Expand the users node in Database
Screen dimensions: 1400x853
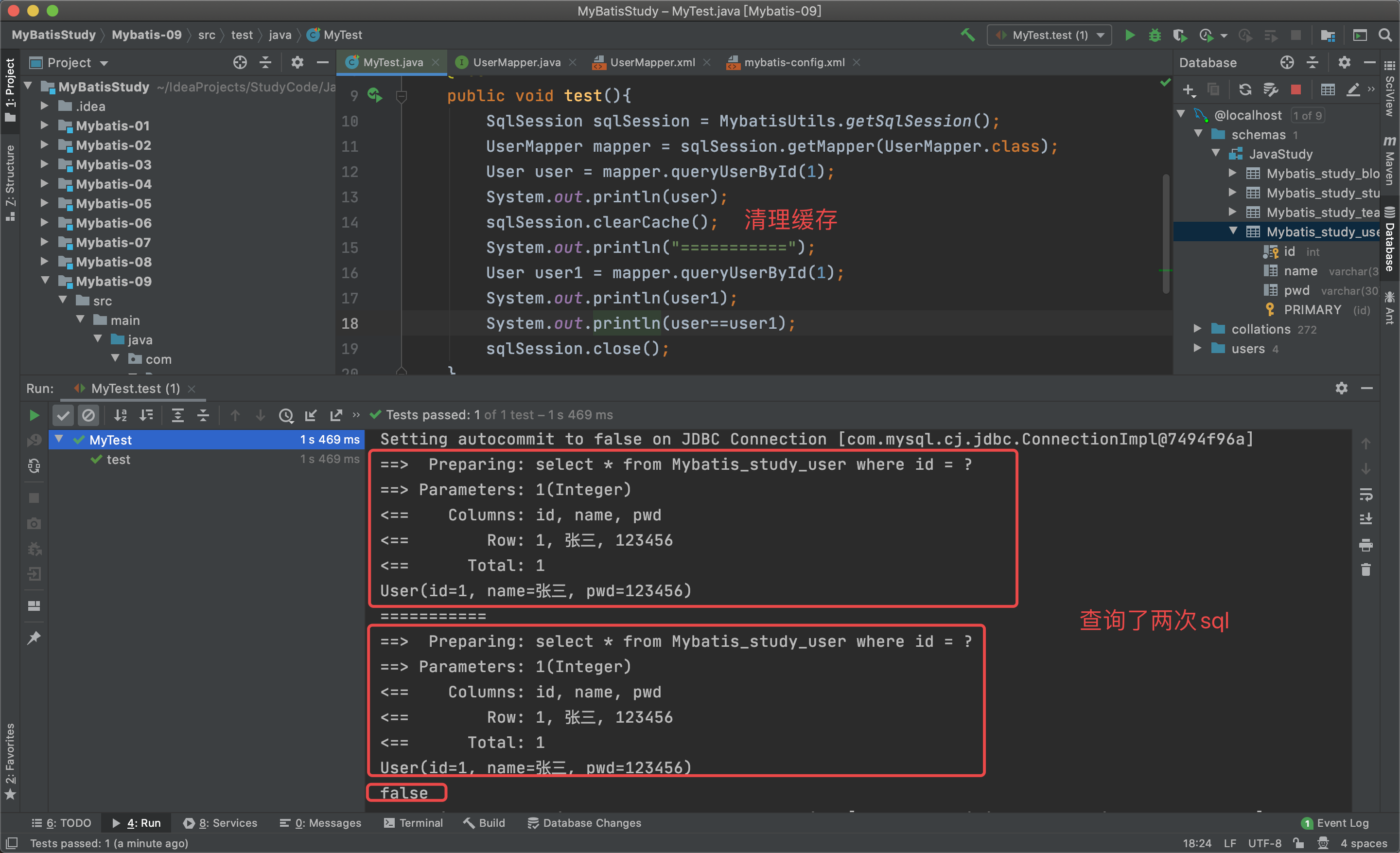(x=1198, y=348)
